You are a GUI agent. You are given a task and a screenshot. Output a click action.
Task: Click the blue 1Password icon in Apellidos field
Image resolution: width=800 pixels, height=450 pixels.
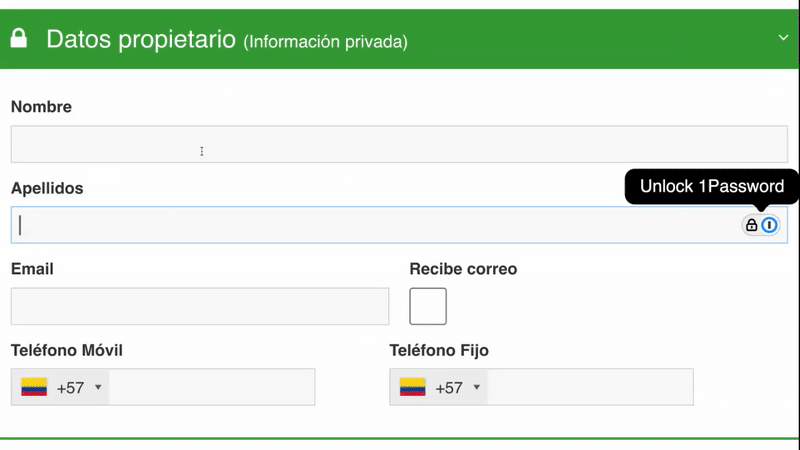pos(769,225)
